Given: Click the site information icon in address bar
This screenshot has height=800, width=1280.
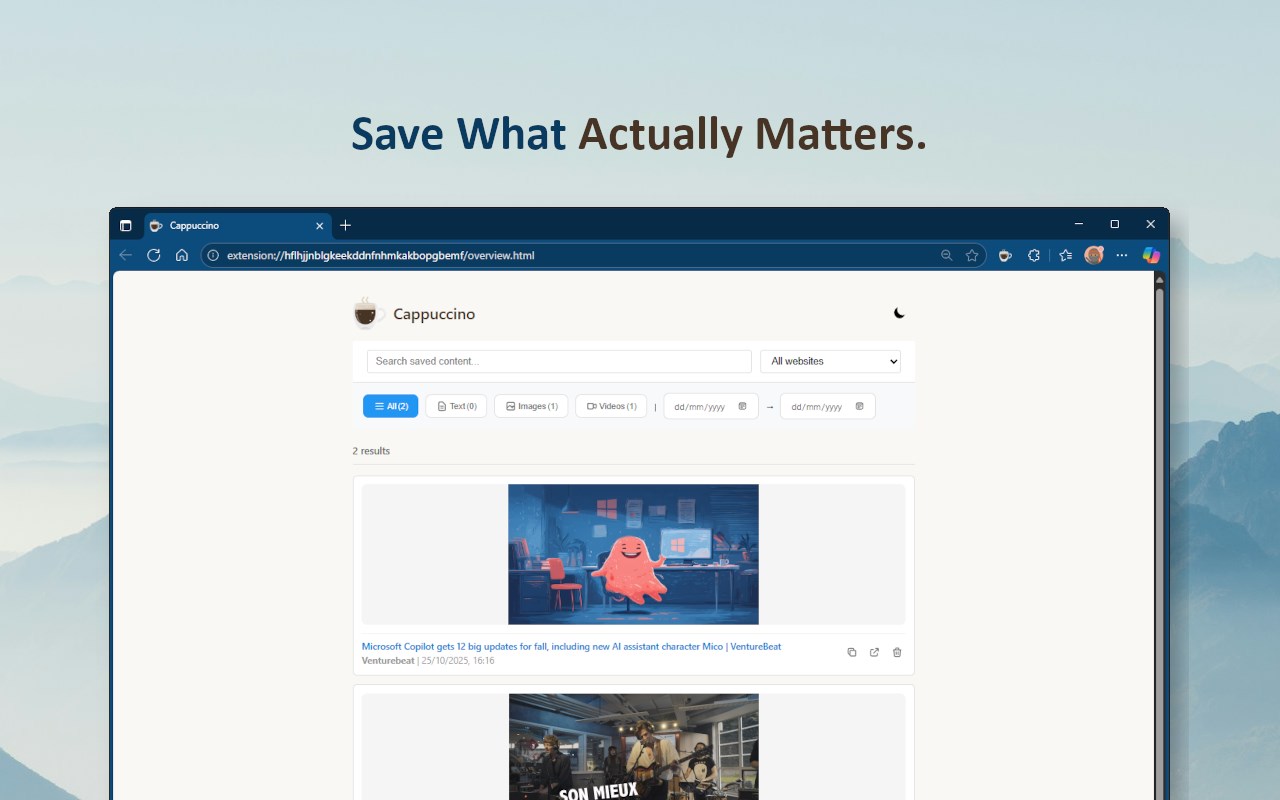Looking at the screenshot, I should (213, 255).
